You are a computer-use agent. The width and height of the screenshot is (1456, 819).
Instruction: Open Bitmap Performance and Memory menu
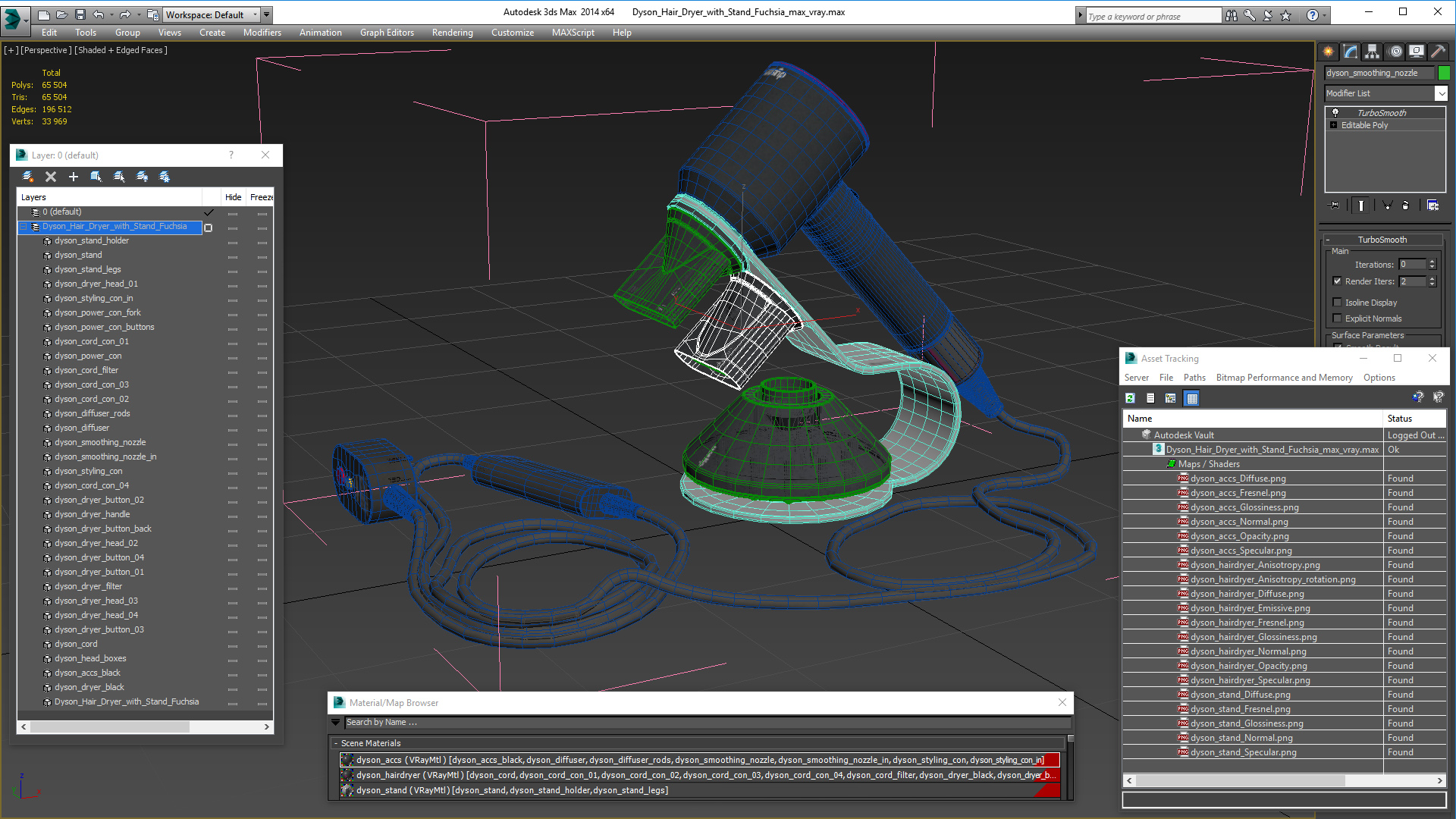(1284, 378)
